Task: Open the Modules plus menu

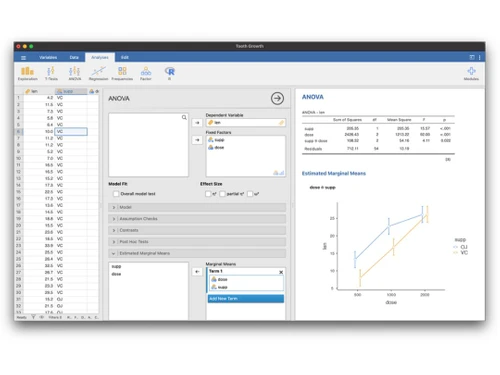Action: (x=471, y=73)
